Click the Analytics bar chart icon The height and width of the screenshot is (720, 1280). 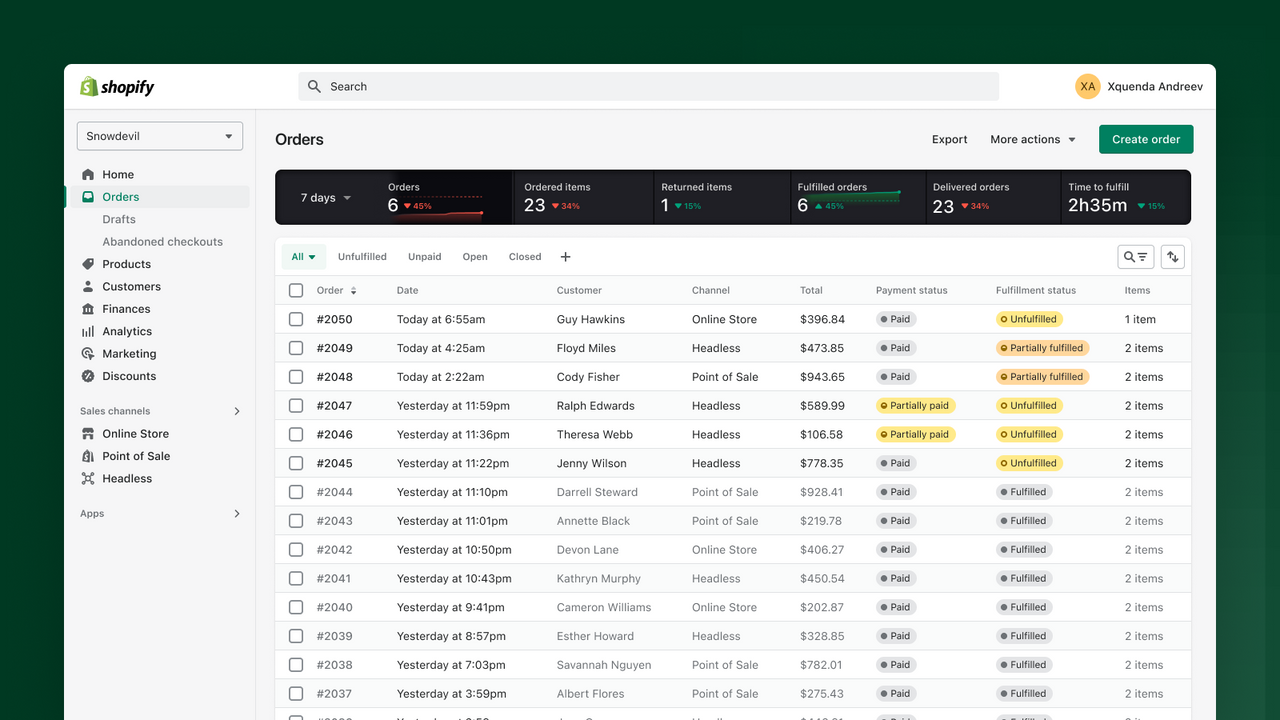tap(88, 331)
